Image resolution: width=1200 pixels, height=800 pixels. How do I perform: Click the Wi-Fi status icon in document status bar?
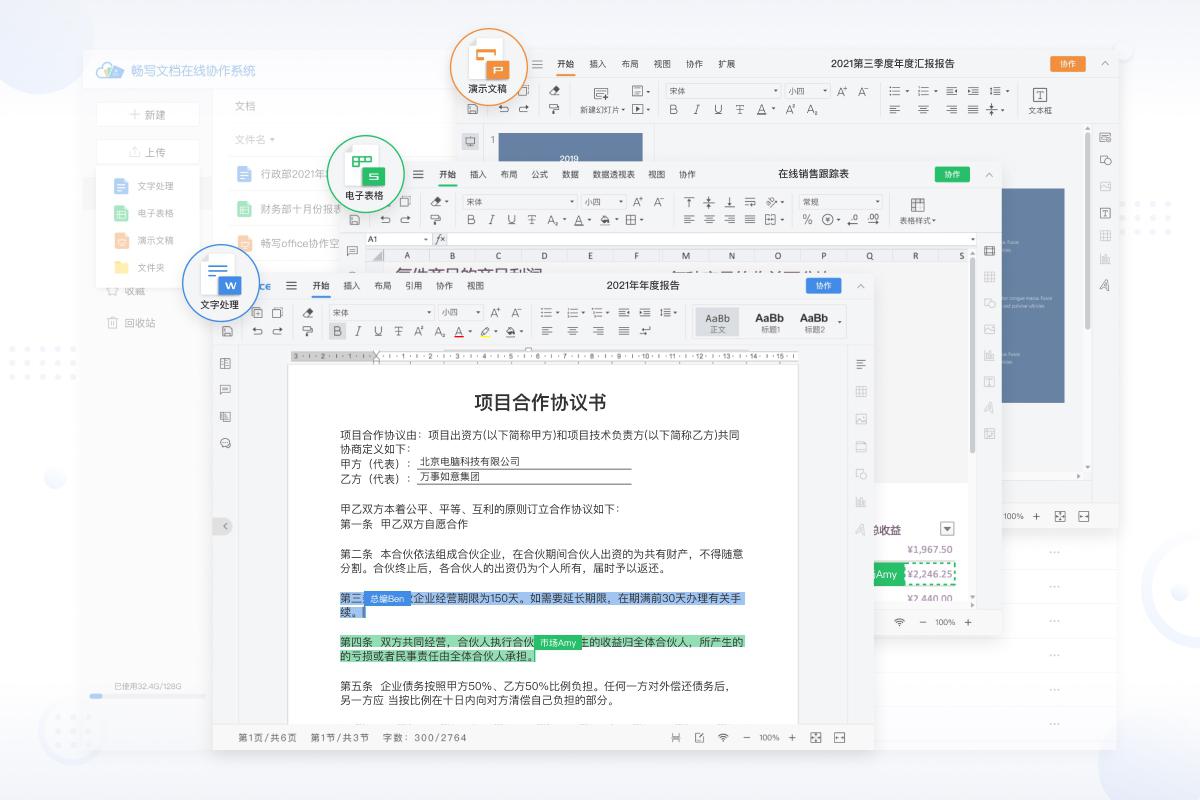(723, 737)
